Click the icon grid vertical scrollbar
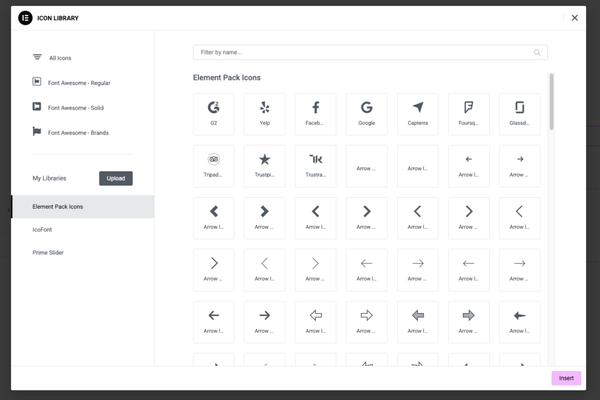 coord(551,102)
